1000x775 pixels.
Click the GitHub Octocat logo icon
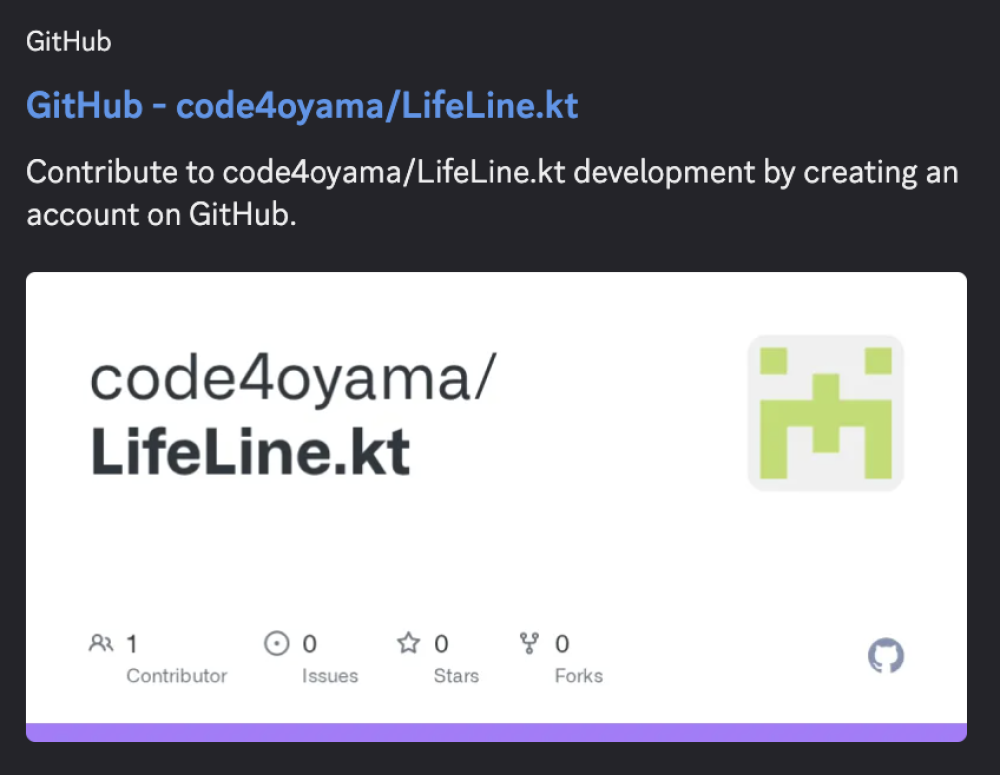(886, 655)
